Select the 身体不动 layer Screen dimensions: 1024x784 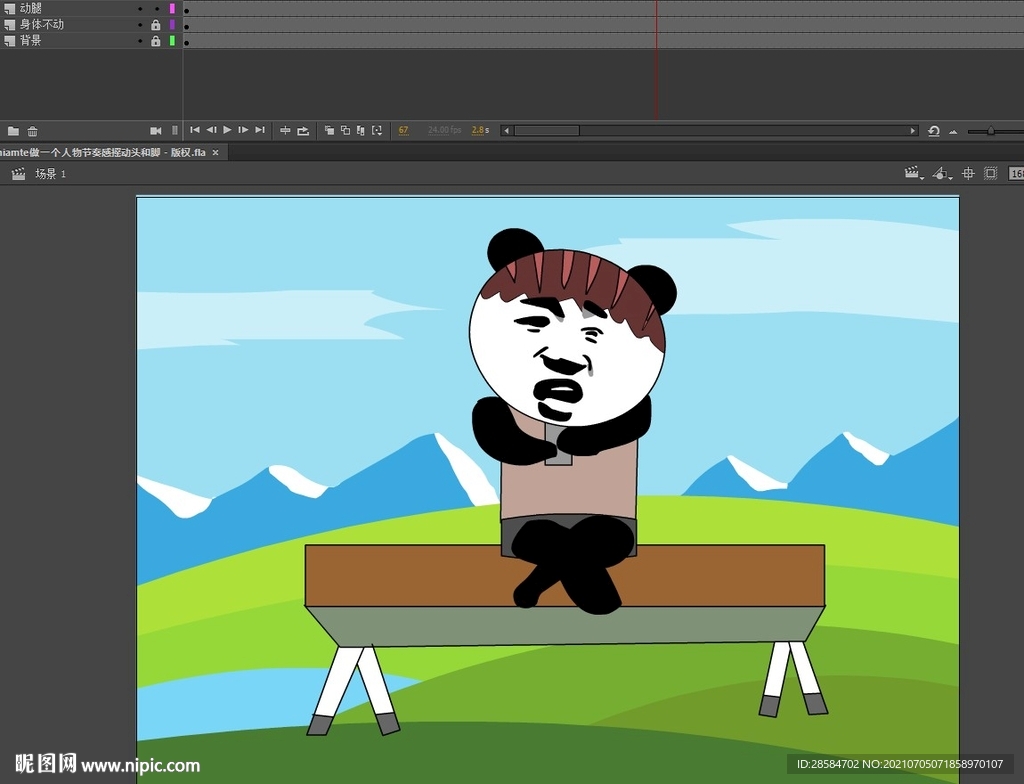point(42,24)
